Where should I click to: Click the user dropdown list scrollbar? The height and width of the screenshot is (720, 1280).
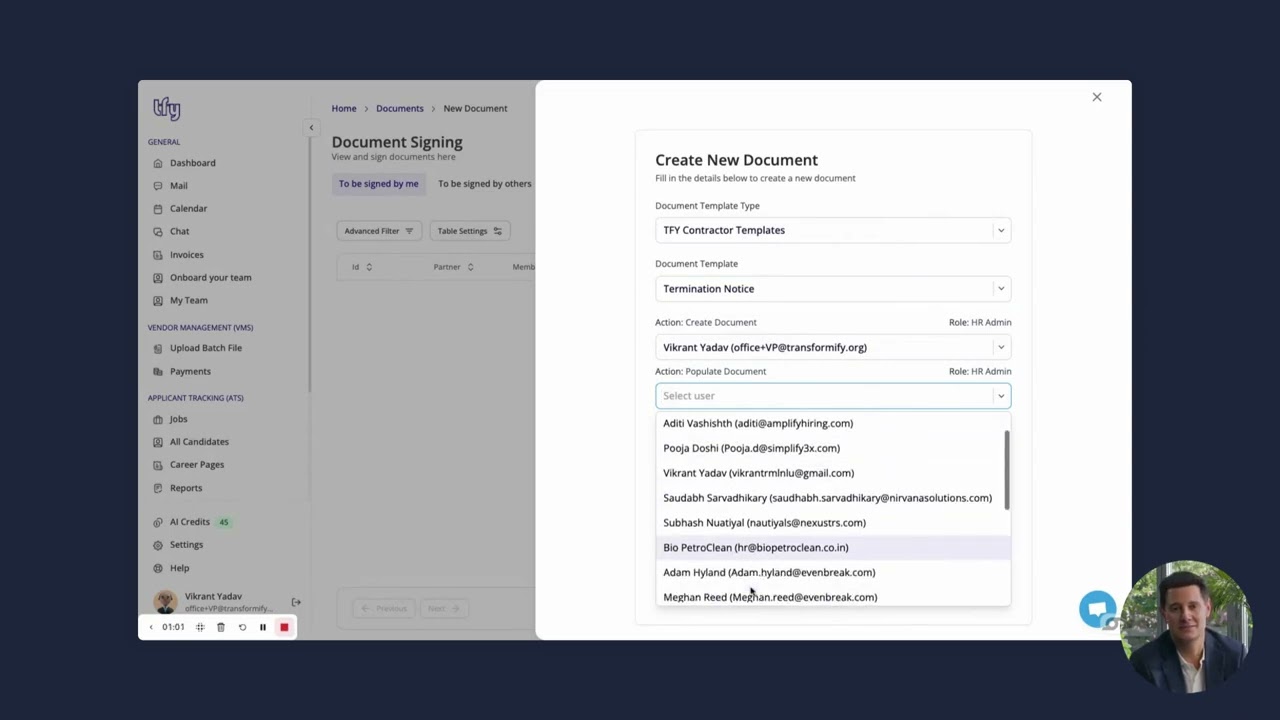coord(1007,470)
